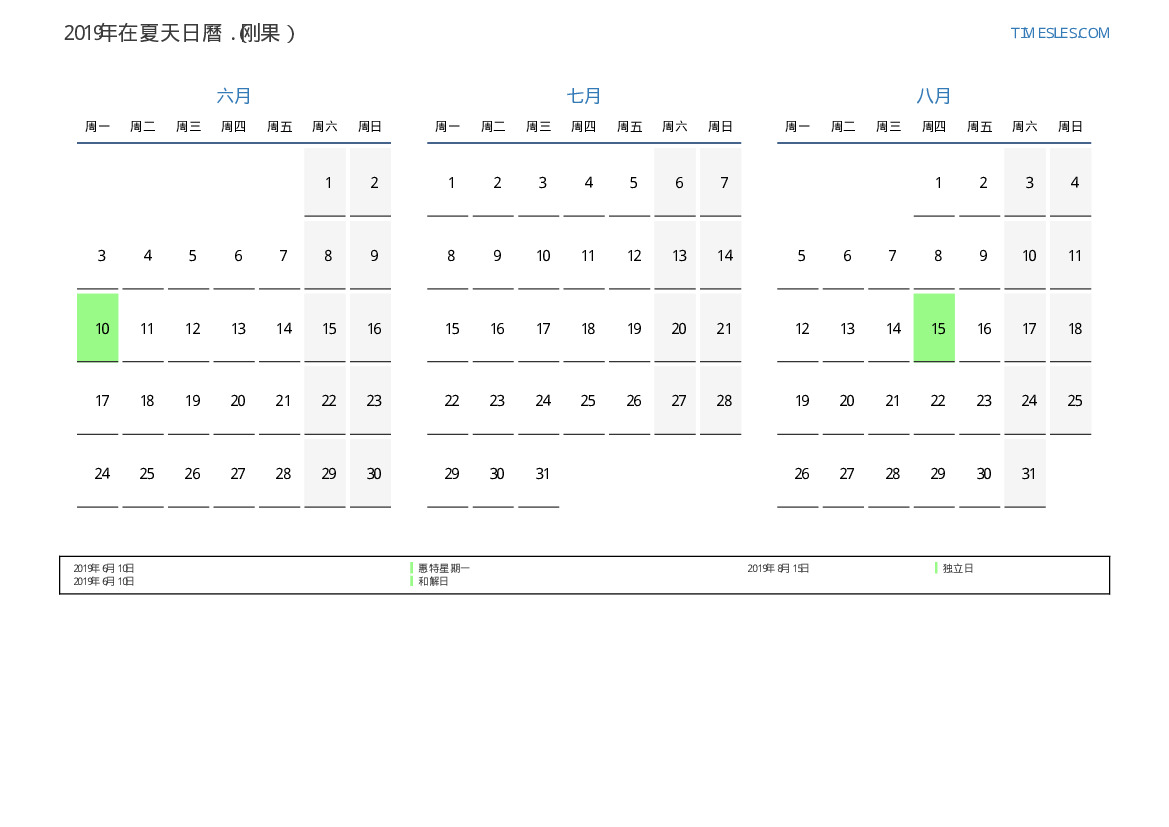Click June 1 Saturday cell
1169x827 pixels.
(x=327, y=183)
